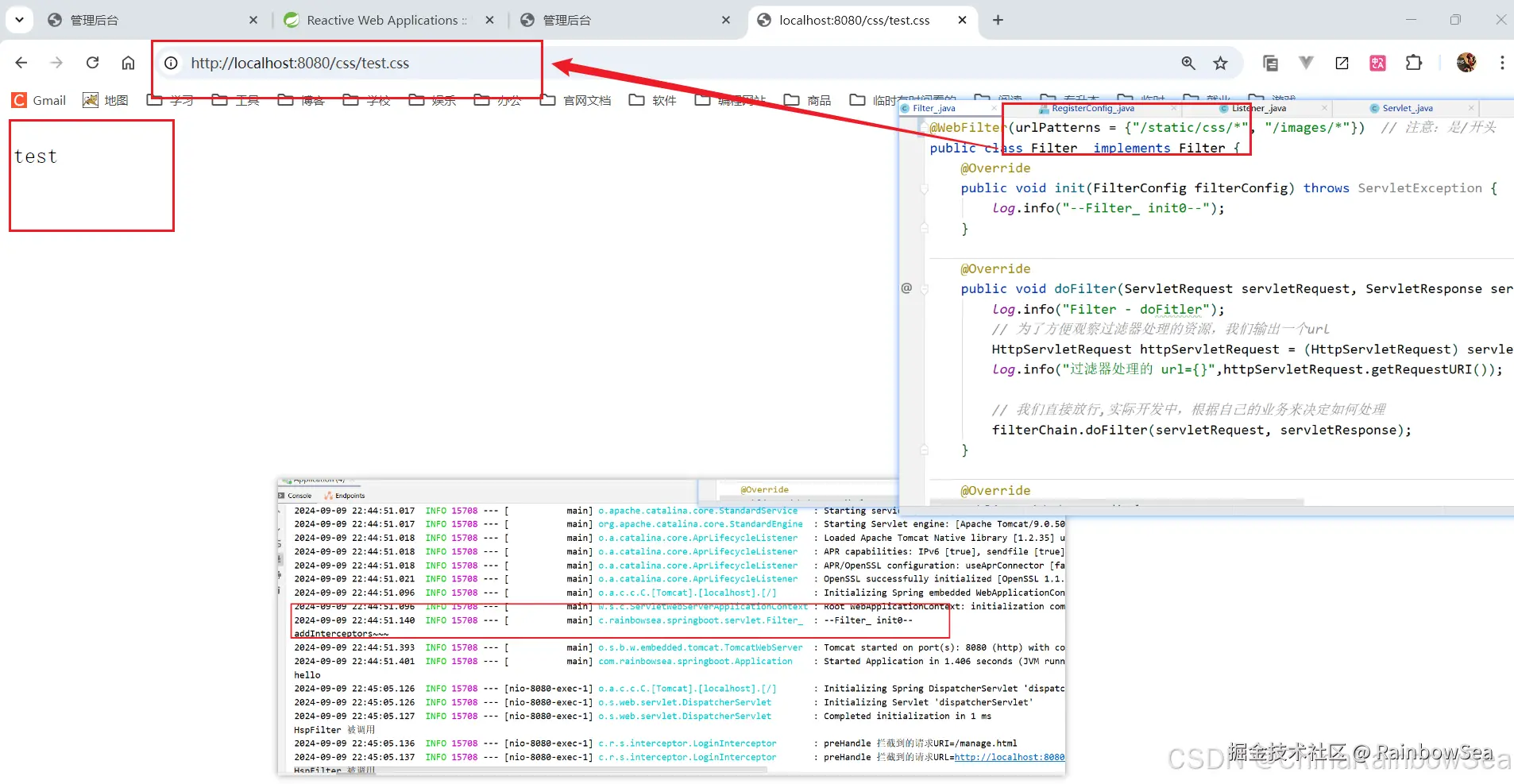Open a new browser tab
Viewport: 1514px width, 784px height.
tap(998, 20)
